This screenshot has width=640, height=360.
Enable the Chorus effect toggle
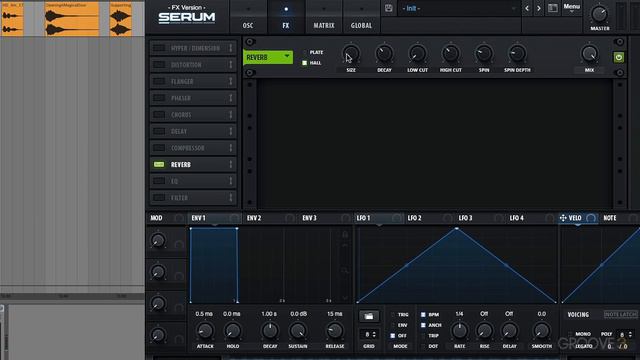[x=159, y=115]
